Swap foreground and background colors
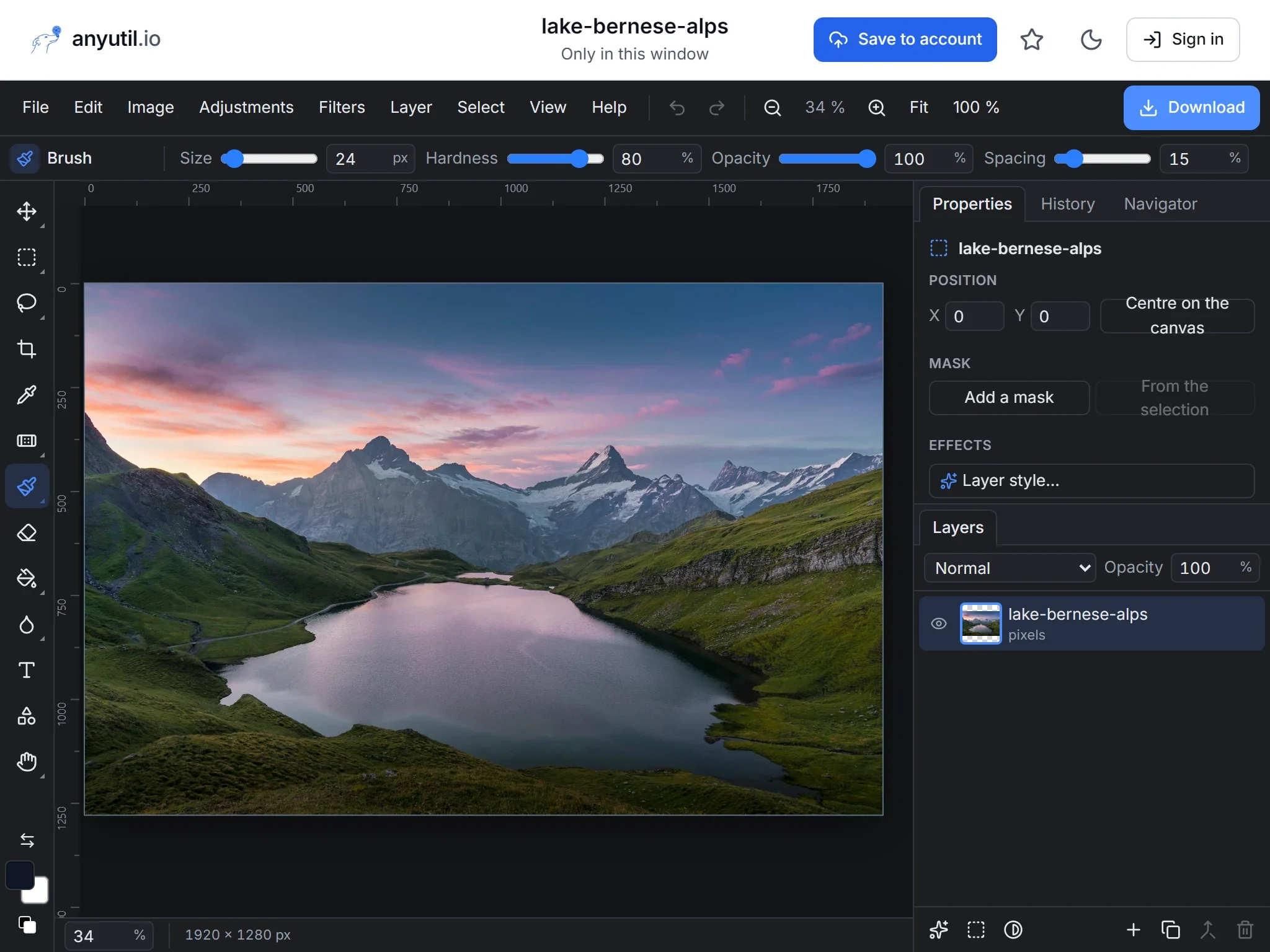The width and height of the screenshot is (1270, 952). point(27,840)
